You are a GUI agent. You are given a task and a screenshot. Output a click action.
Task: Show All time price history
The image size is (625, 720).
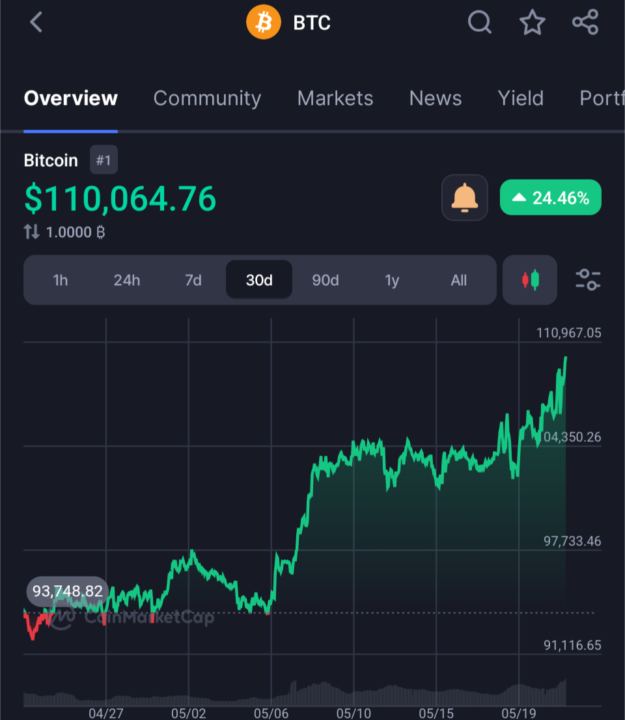click(458, 280)
